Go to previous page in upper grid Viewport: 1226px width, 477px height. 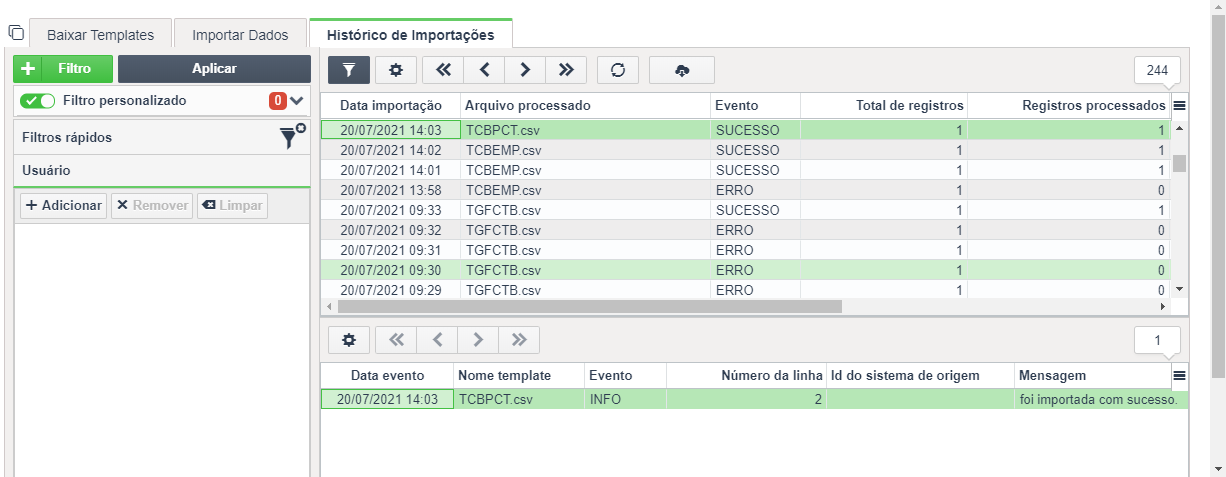pos(484,69)
